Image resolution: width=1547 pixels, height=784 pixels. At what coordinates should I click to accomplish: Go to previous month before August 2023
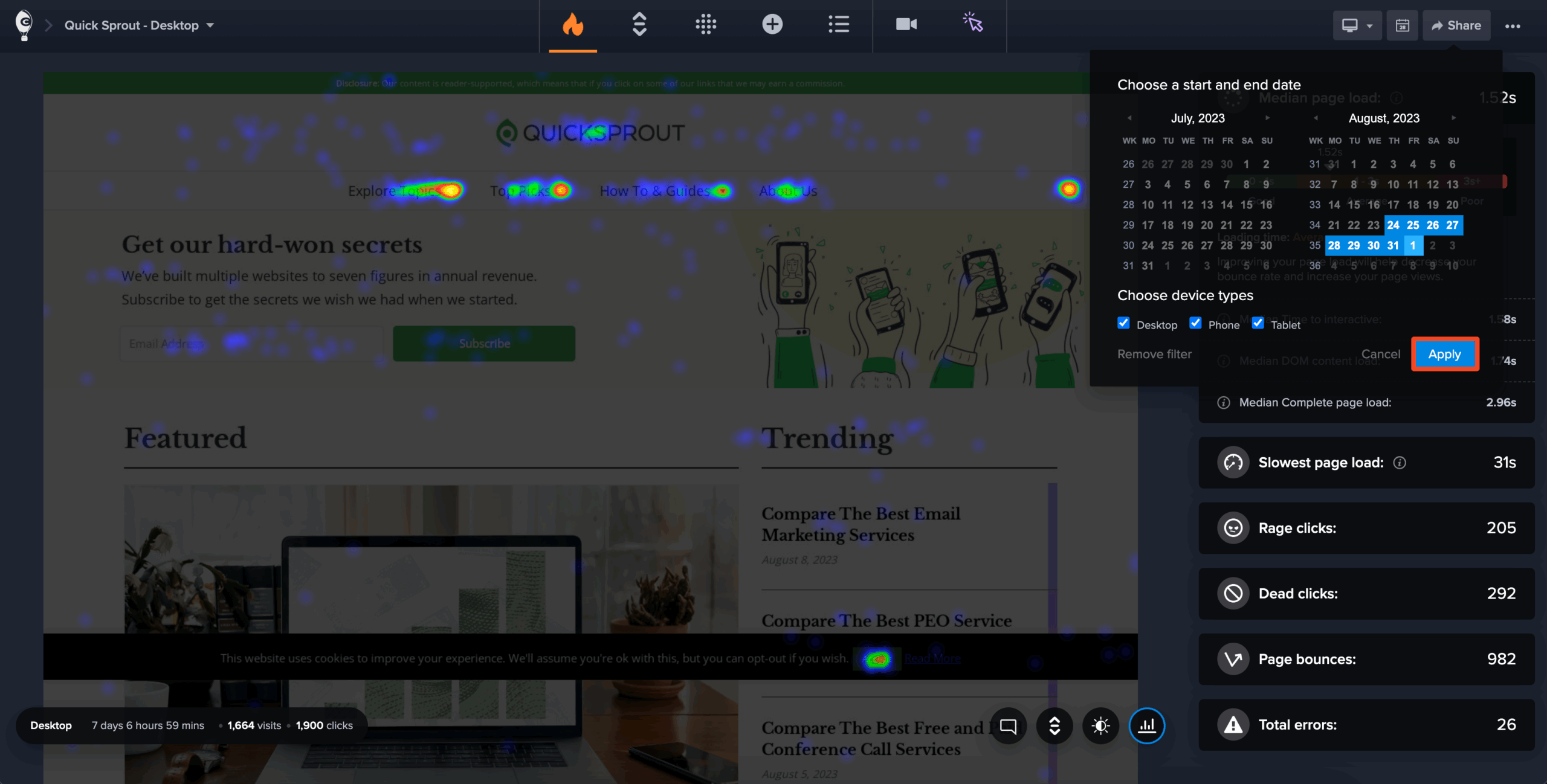[1316, 118]
